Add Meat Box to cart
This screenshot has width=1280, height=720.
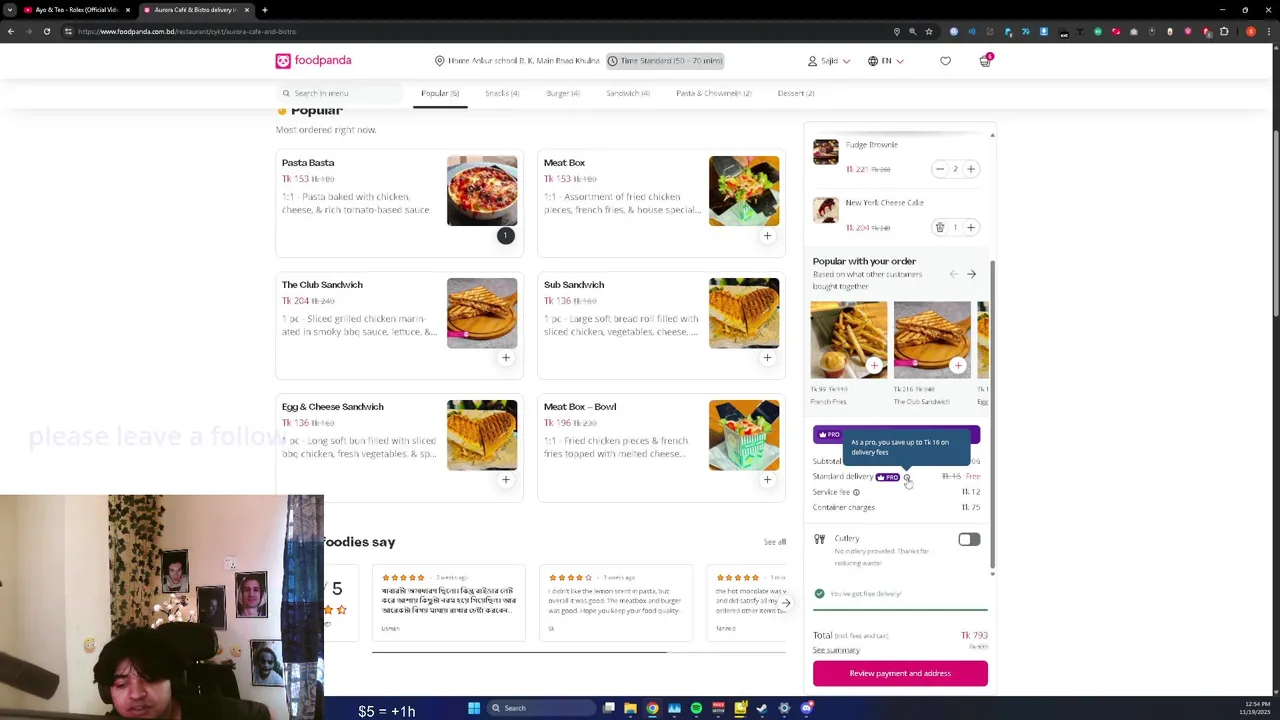click(767, 236)
